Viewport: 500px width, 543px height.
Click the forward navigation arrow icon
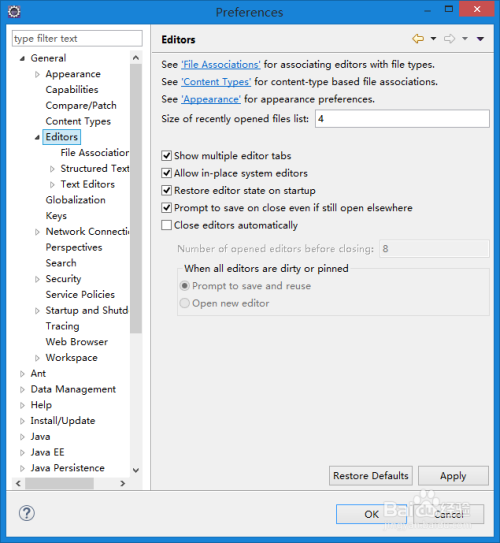click(x=449, y=38)
